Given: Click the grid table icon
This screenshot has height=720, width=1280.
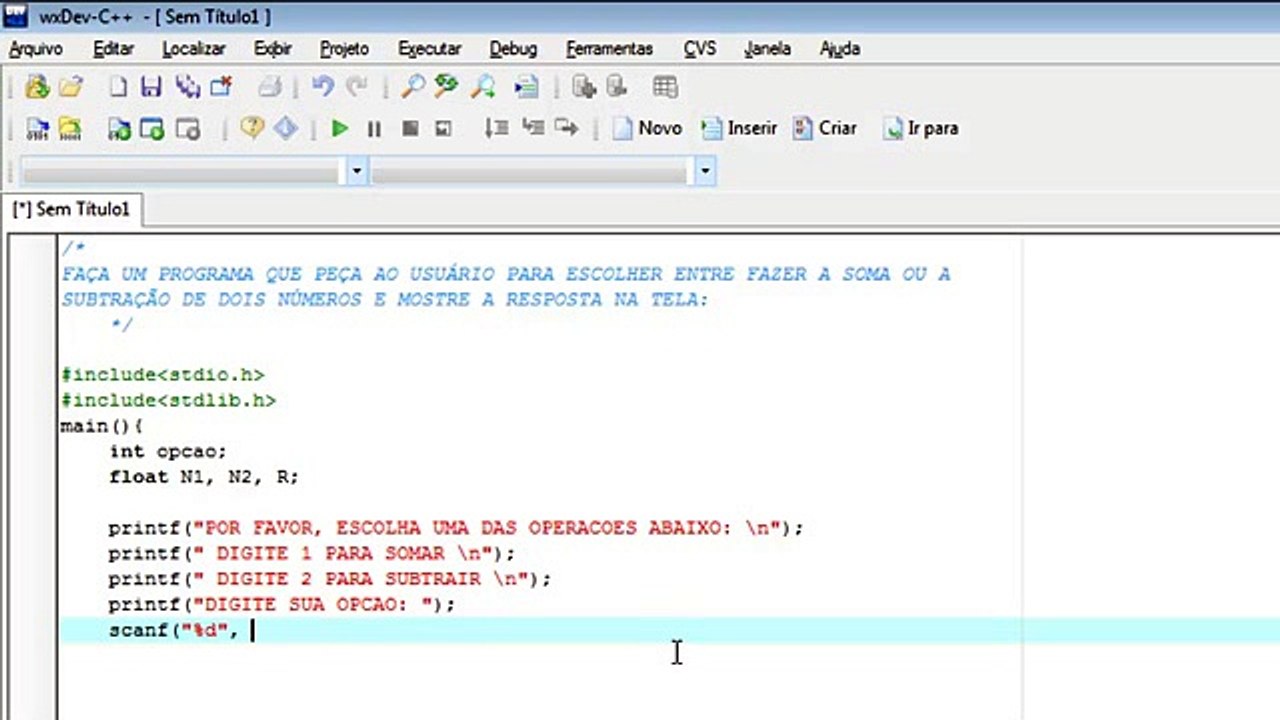Looking at the screenshot, I should pos(665,87).
